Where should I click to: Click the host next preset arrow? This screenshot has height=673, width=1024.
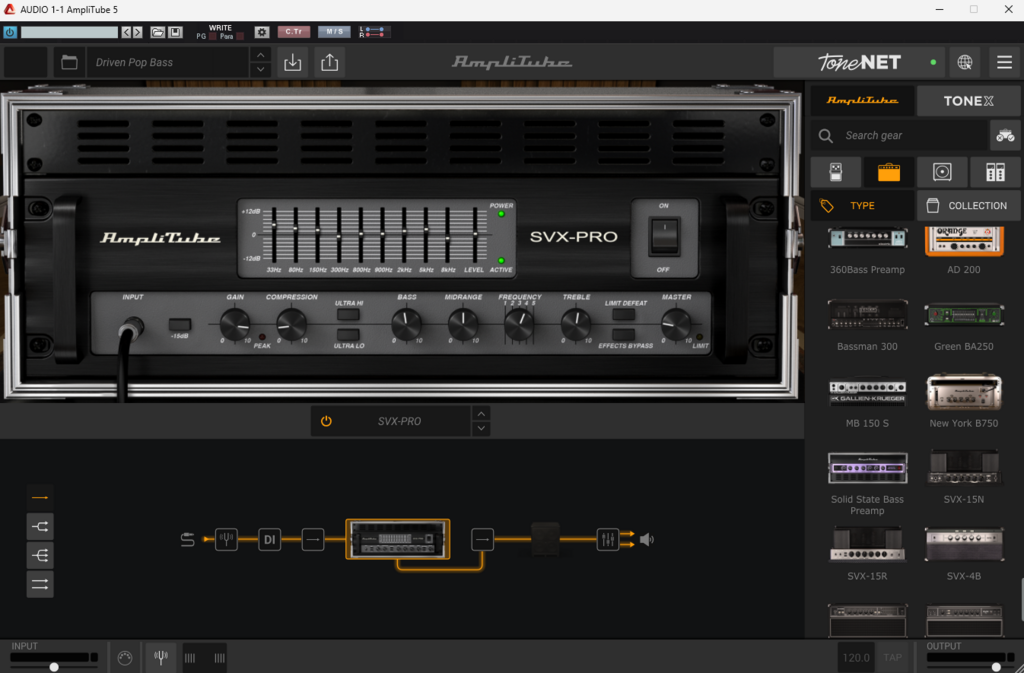click(137, 32)
